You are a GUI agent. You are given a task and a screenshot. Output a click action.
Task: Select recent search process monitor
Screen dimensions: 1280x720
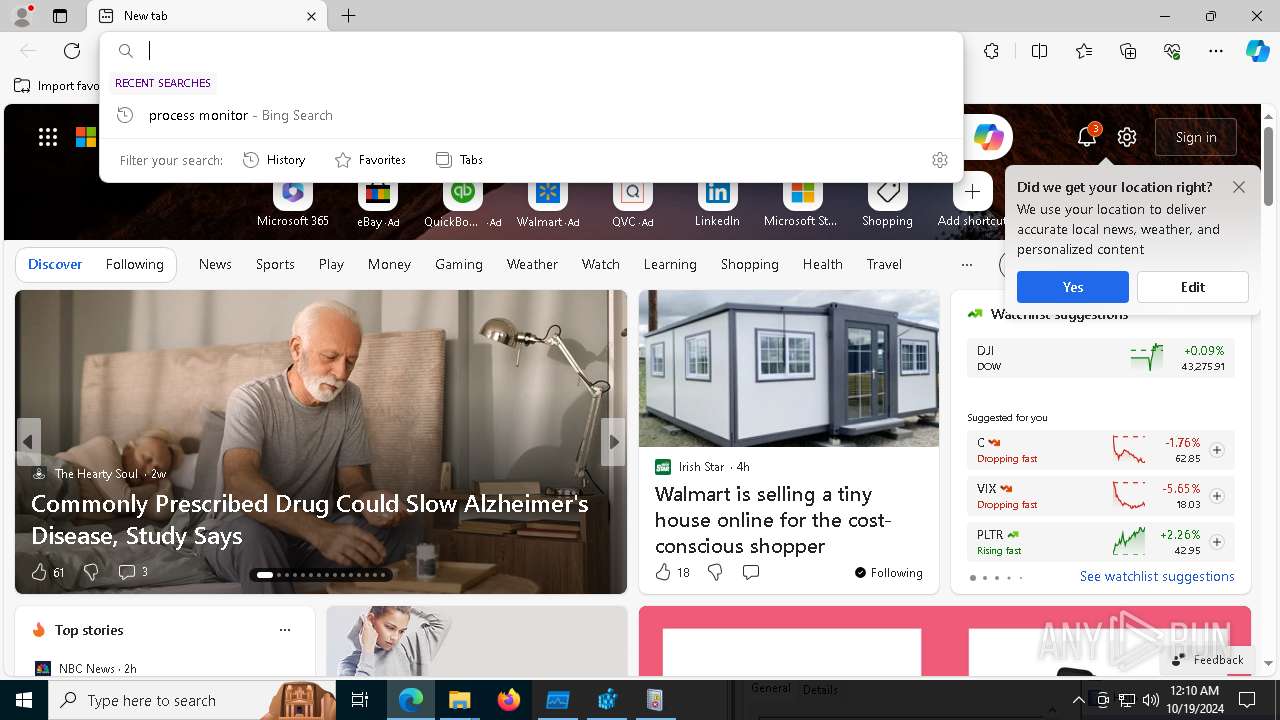tap(531, 115)
